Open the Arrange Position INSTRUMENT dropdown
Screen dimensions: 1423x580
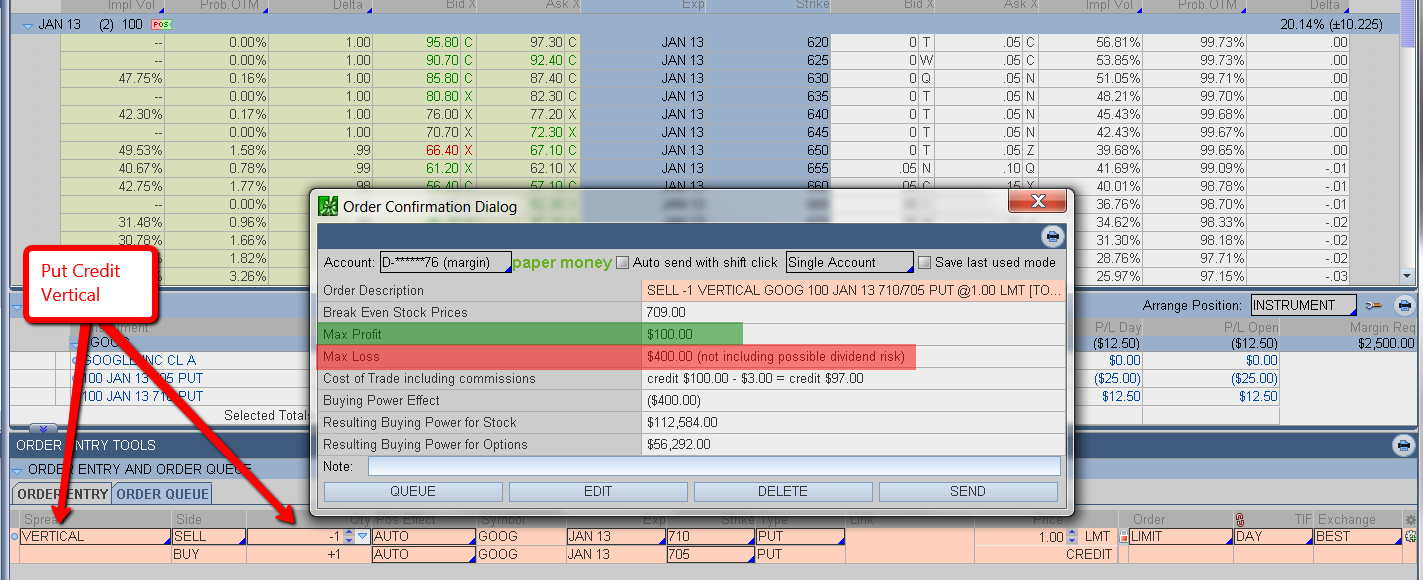pyautogui.click(x=1304, y=305)
